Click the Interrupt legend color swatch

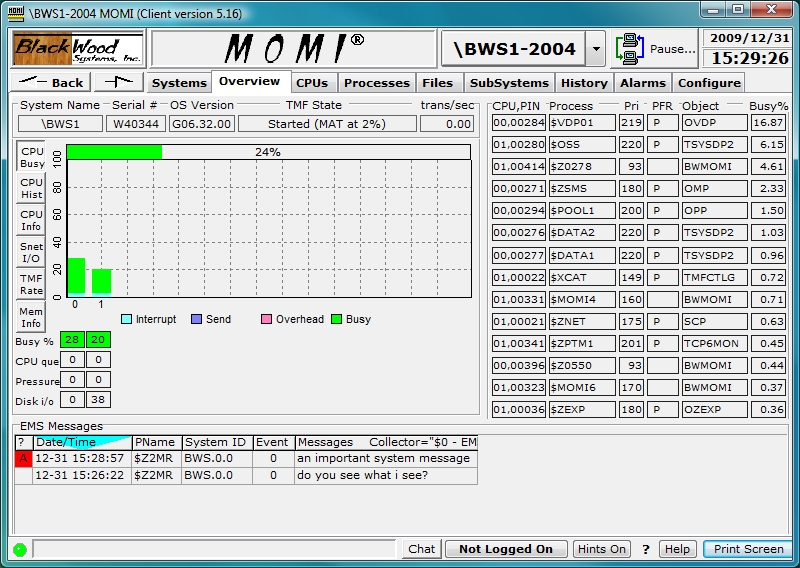pyautogui.click(x=127, y=319)
